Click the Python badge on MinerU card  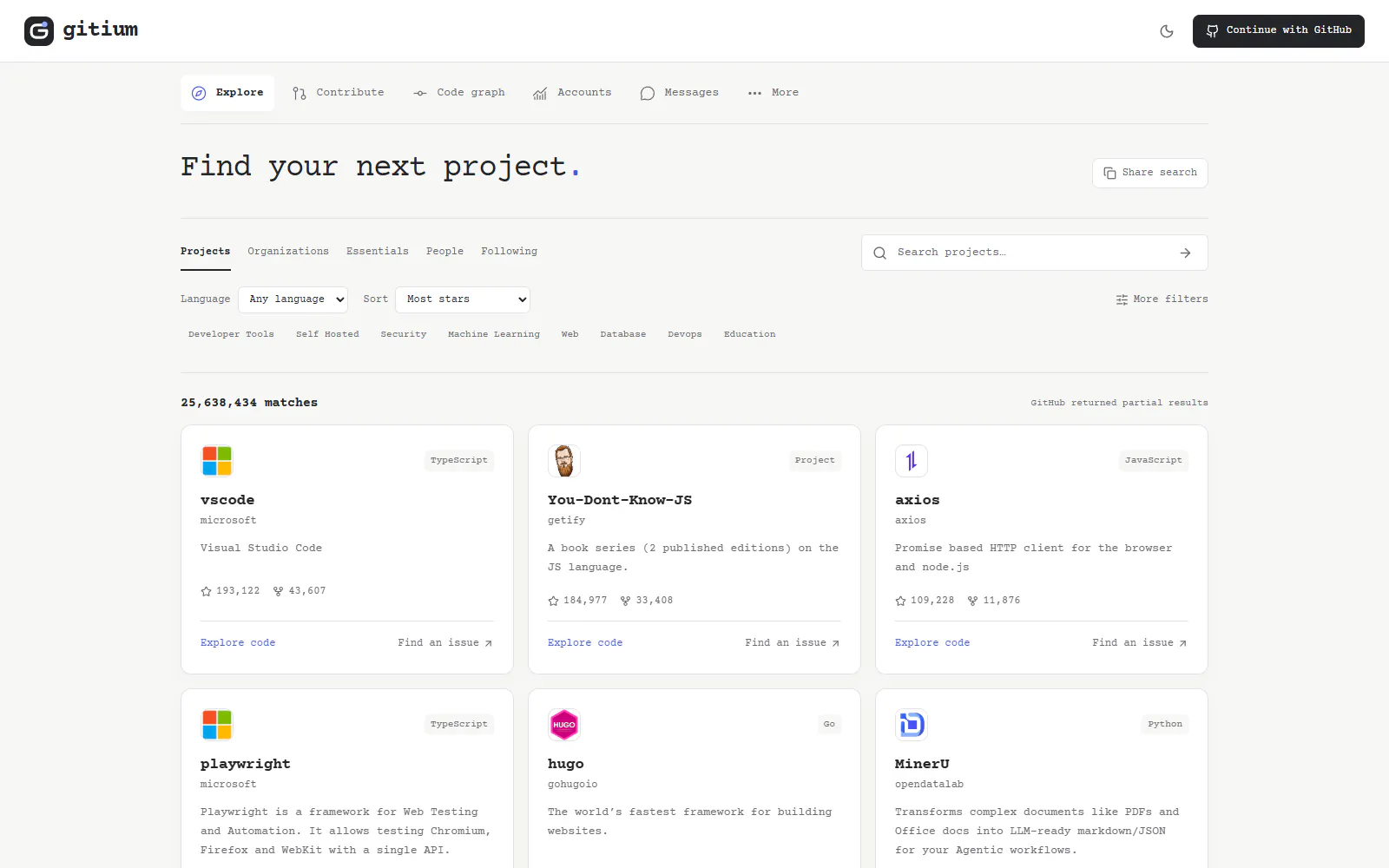1165,725
